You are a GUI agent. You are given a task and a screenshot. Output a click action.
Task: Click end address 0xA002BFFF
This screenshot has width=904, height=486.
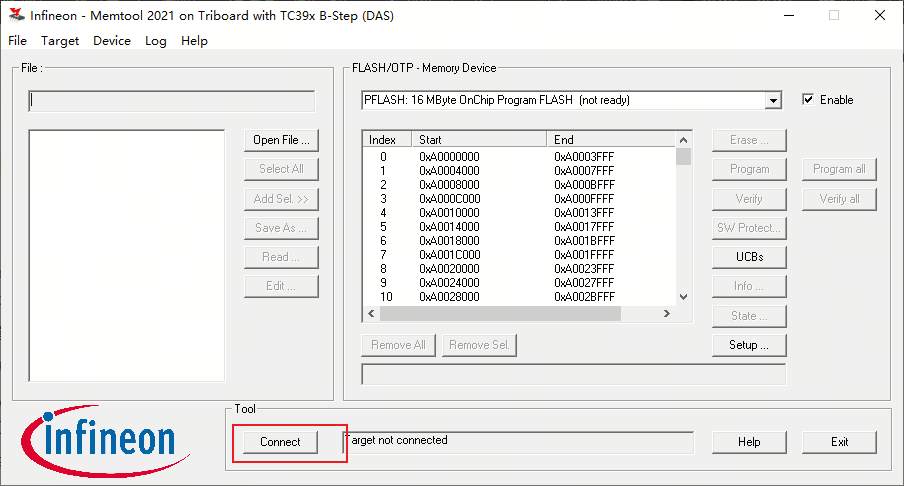pos(584,297)
